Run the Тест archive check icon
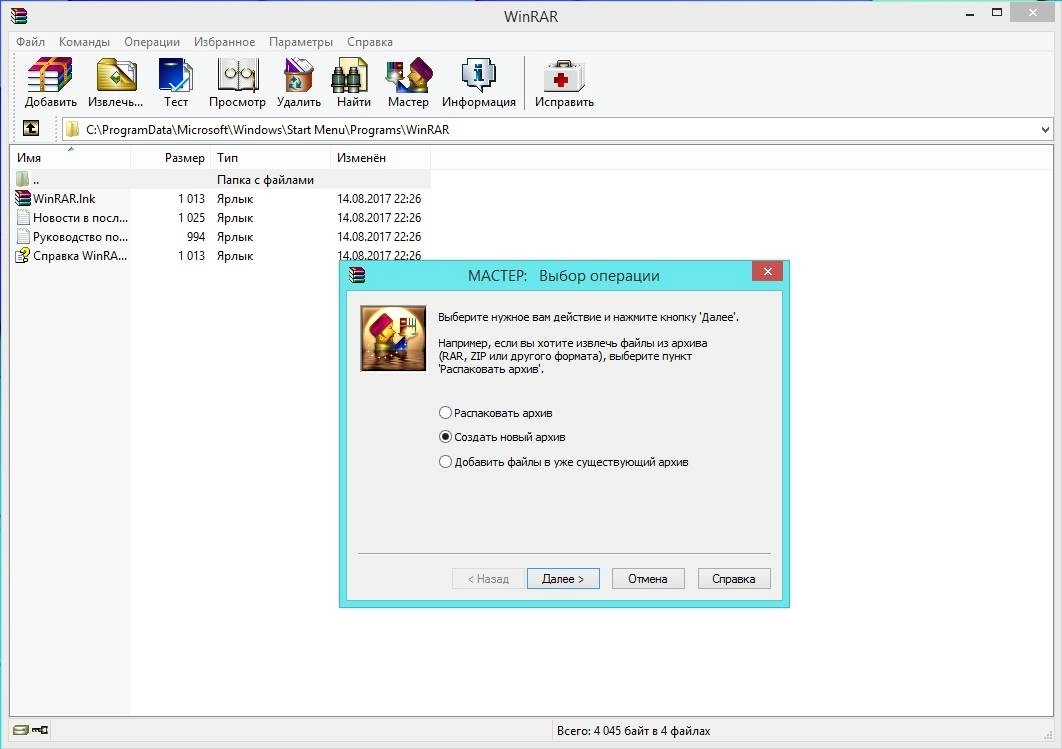The width and height of the screenshot is (1062, 749). point(175,82)
